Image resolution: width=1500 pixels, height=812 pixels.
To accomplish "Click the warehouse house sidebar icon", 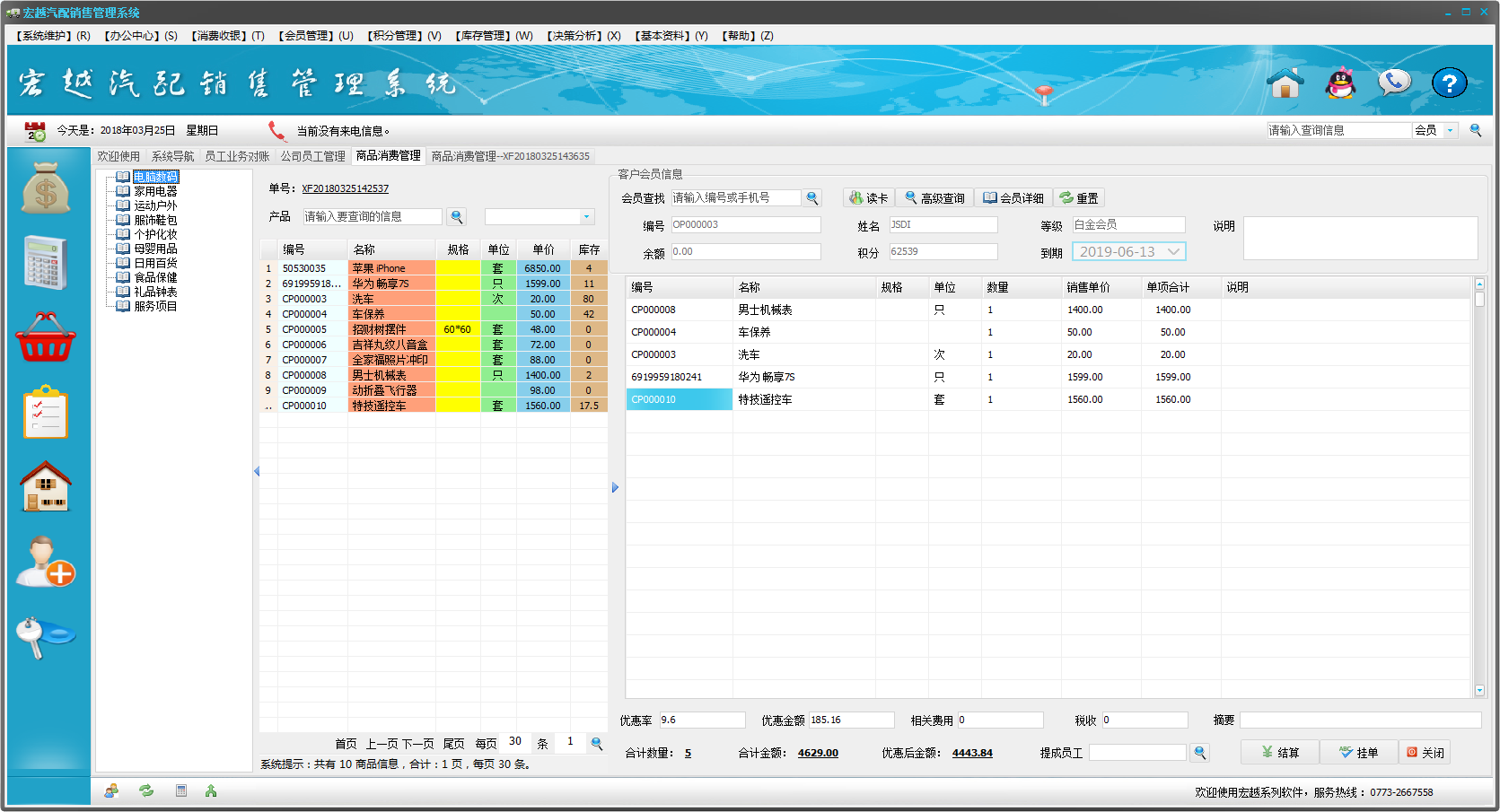I will click(x=46, y=486).
